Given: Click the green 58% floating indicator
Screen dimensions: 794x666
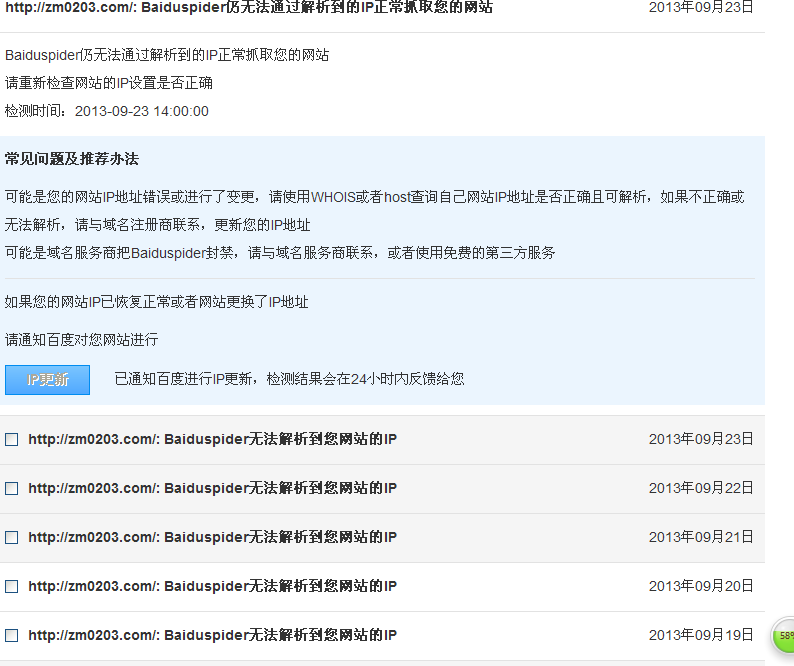Looking at the screenshot, I should pyautogui.click(x=783, y=635).
